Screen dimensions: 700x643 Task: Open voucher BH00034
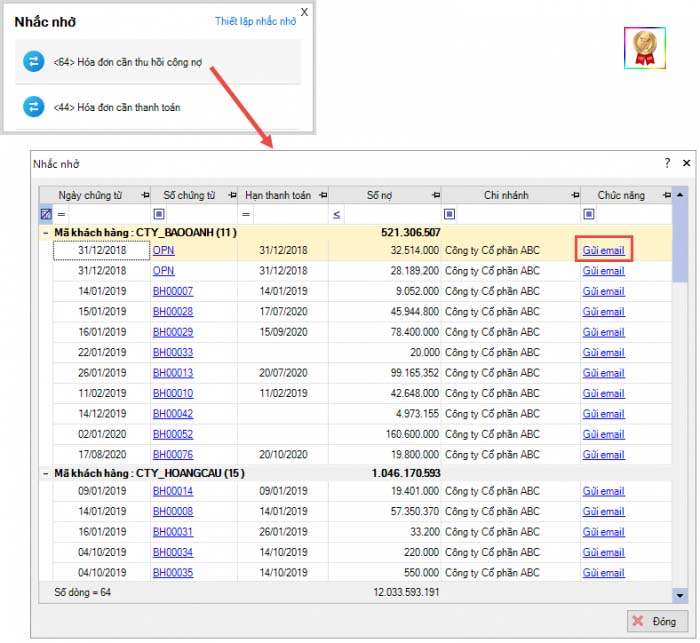[x=173, y=552]
